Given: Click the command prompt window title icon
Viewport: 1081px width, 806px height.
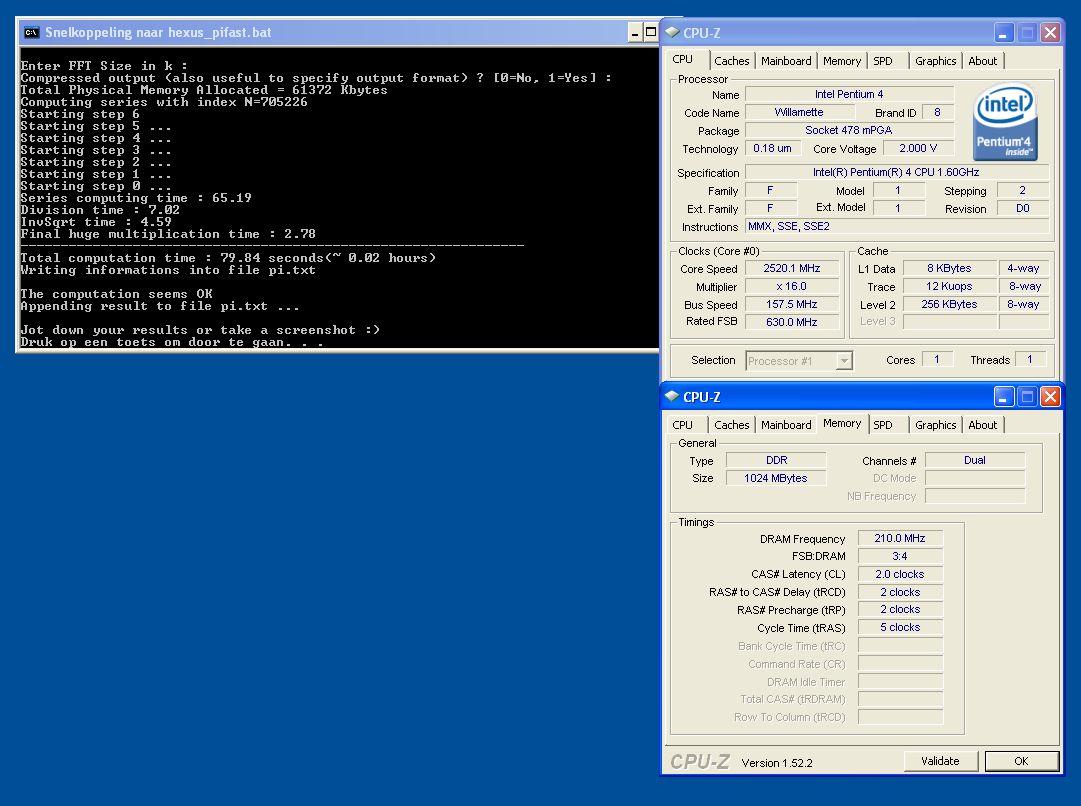Looking at the screenshot, I should coord(31,32).
